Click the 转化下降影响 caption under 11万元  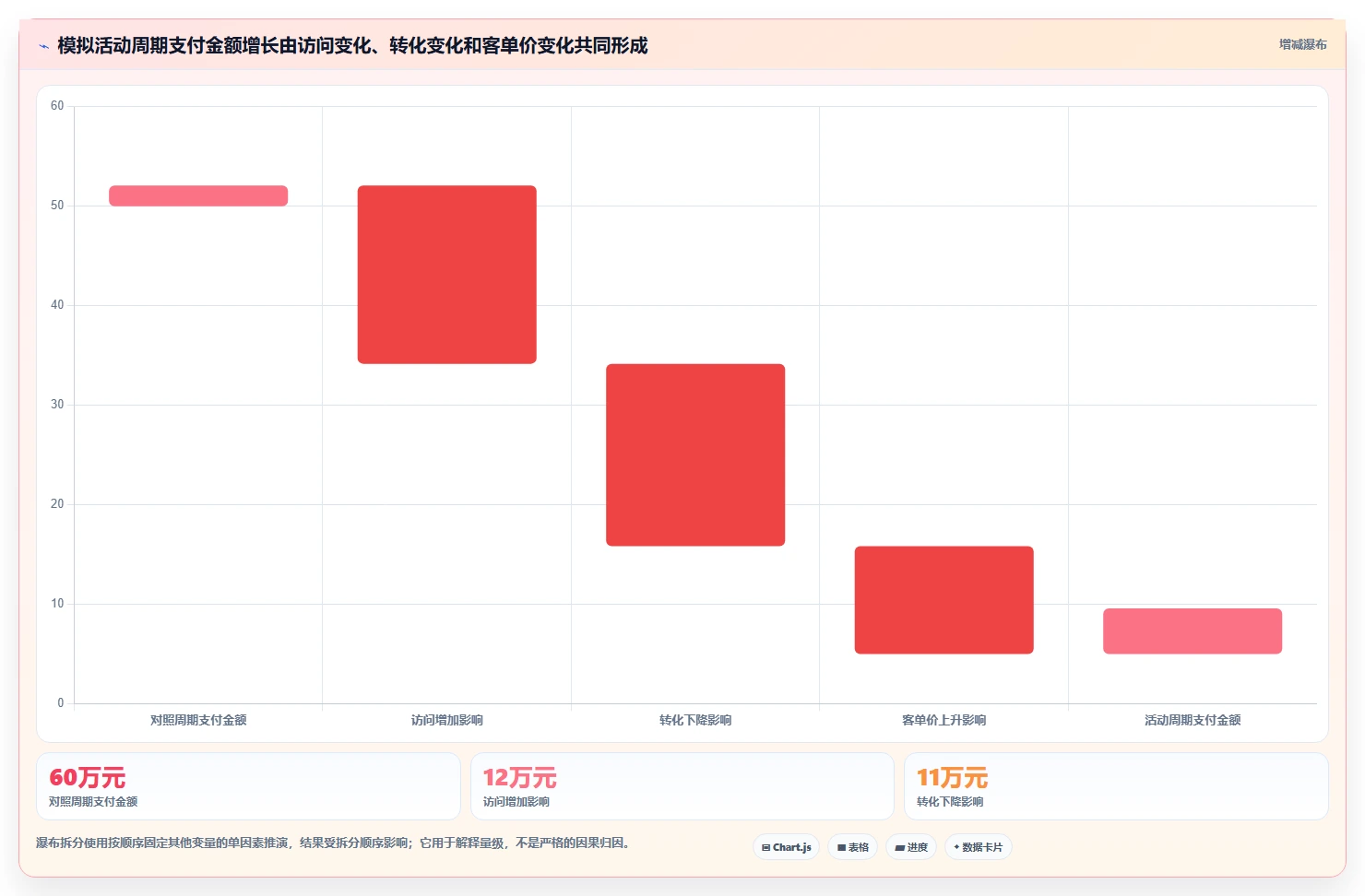pyautogui.click(x=950, y=802)
